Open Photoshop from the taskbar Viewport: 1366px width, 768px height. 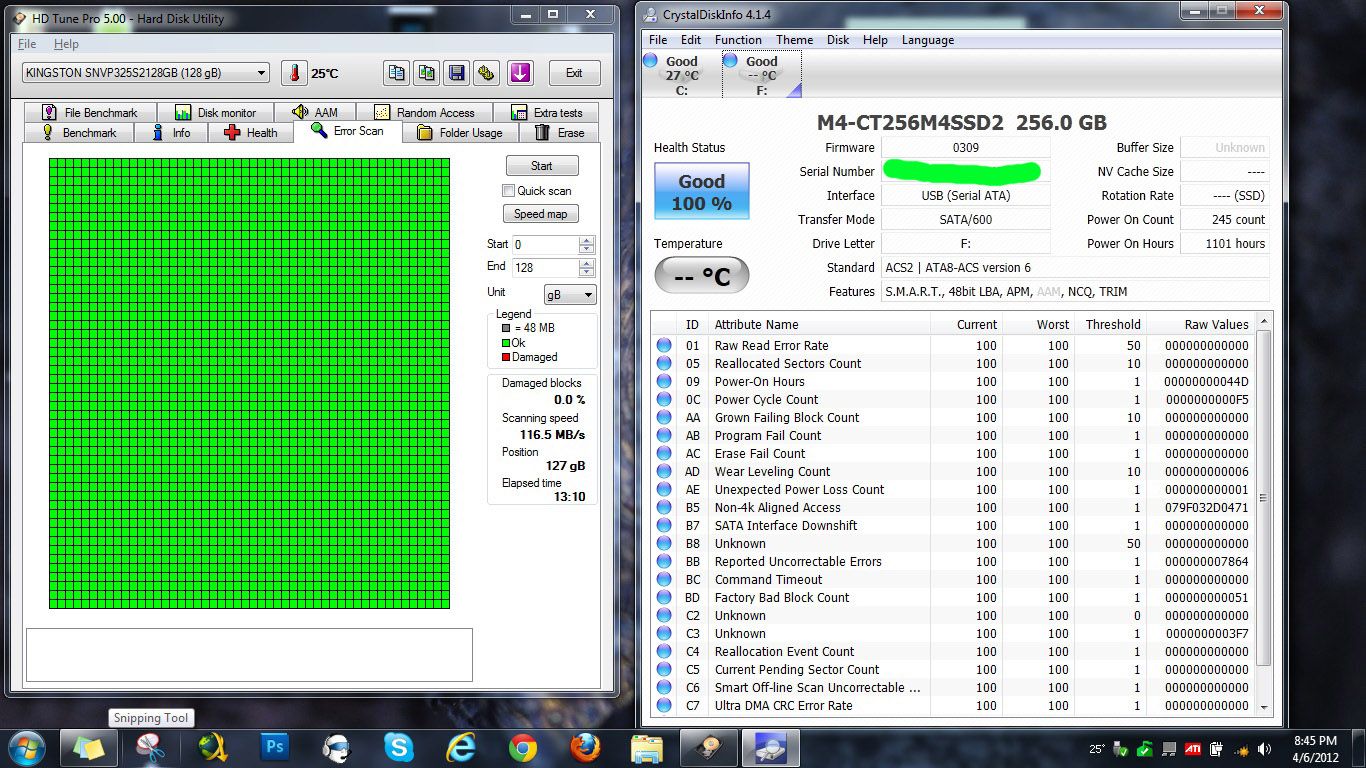point(274,748)
